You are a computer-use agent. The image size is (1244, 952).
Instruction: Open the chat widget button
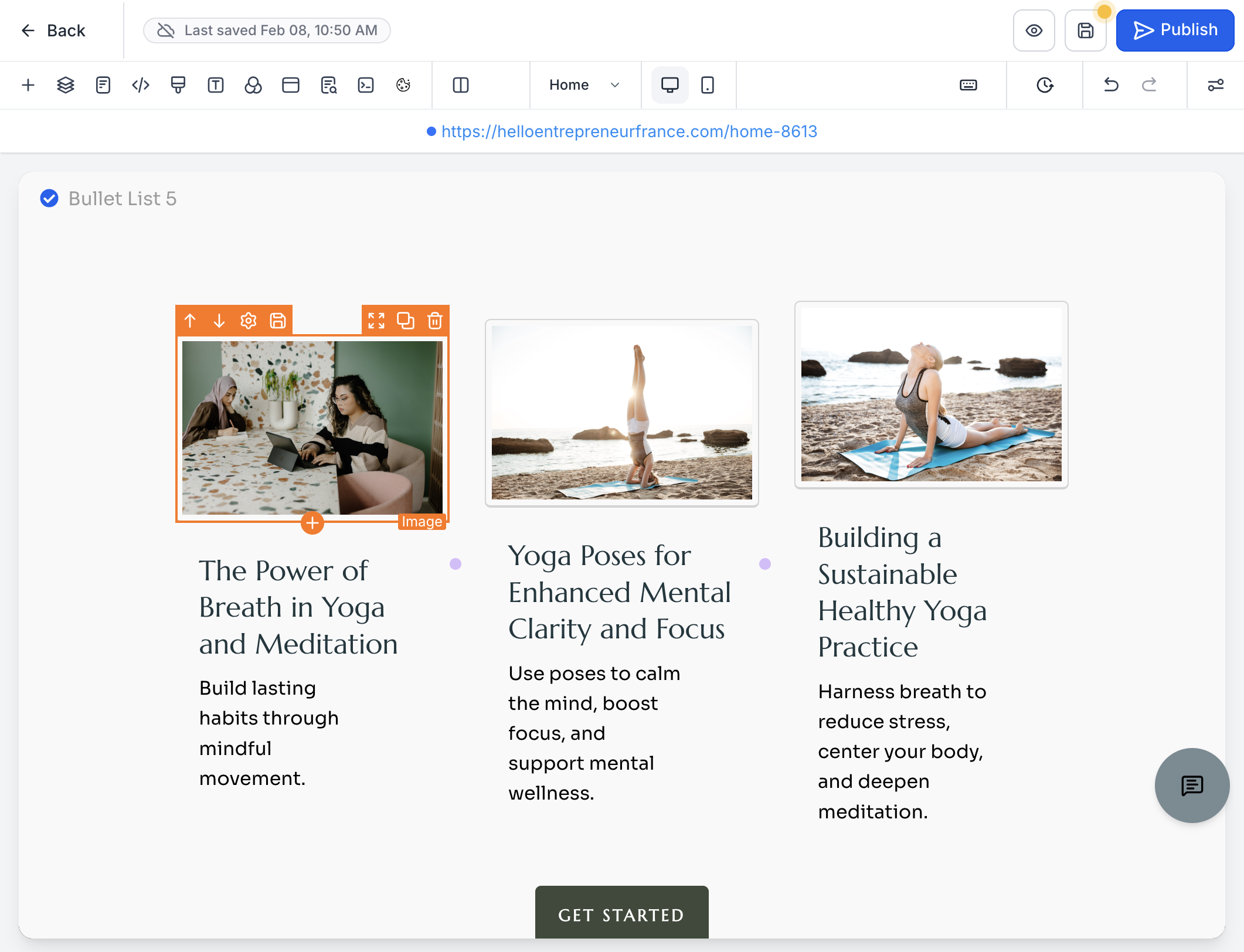point(1192,786)
